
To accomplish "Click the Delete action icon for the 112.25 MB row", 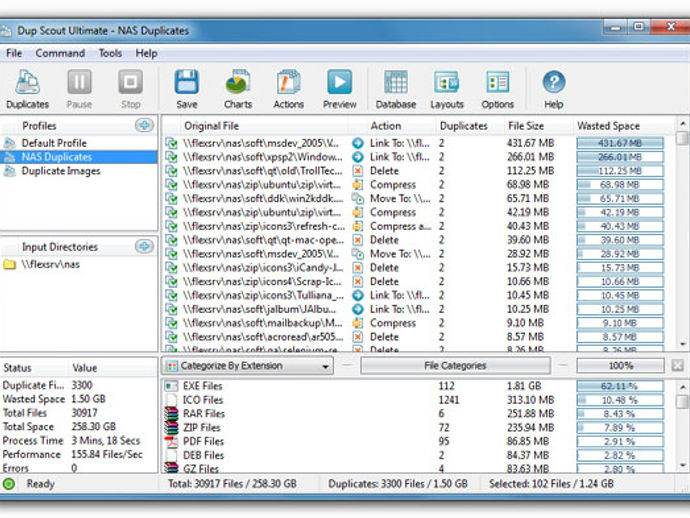I will (358, 171).
